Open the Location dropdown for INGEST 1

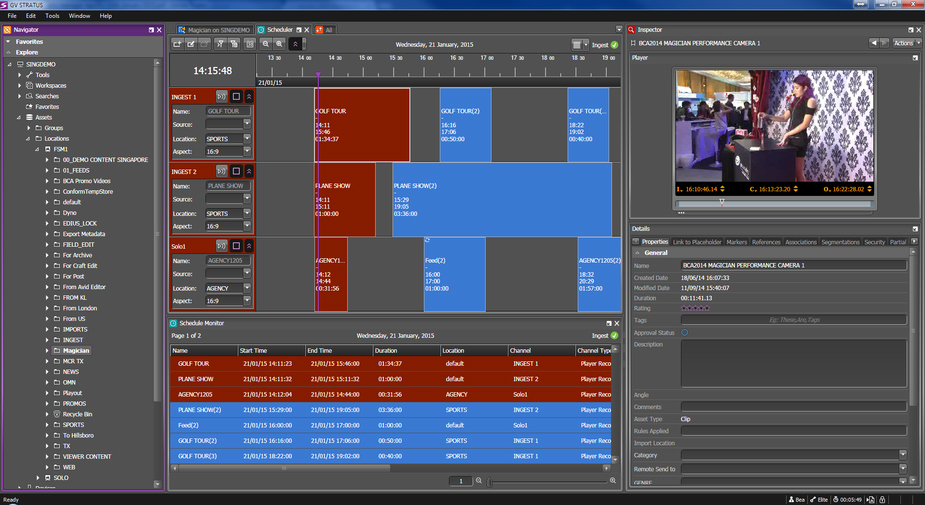[247, 139]
